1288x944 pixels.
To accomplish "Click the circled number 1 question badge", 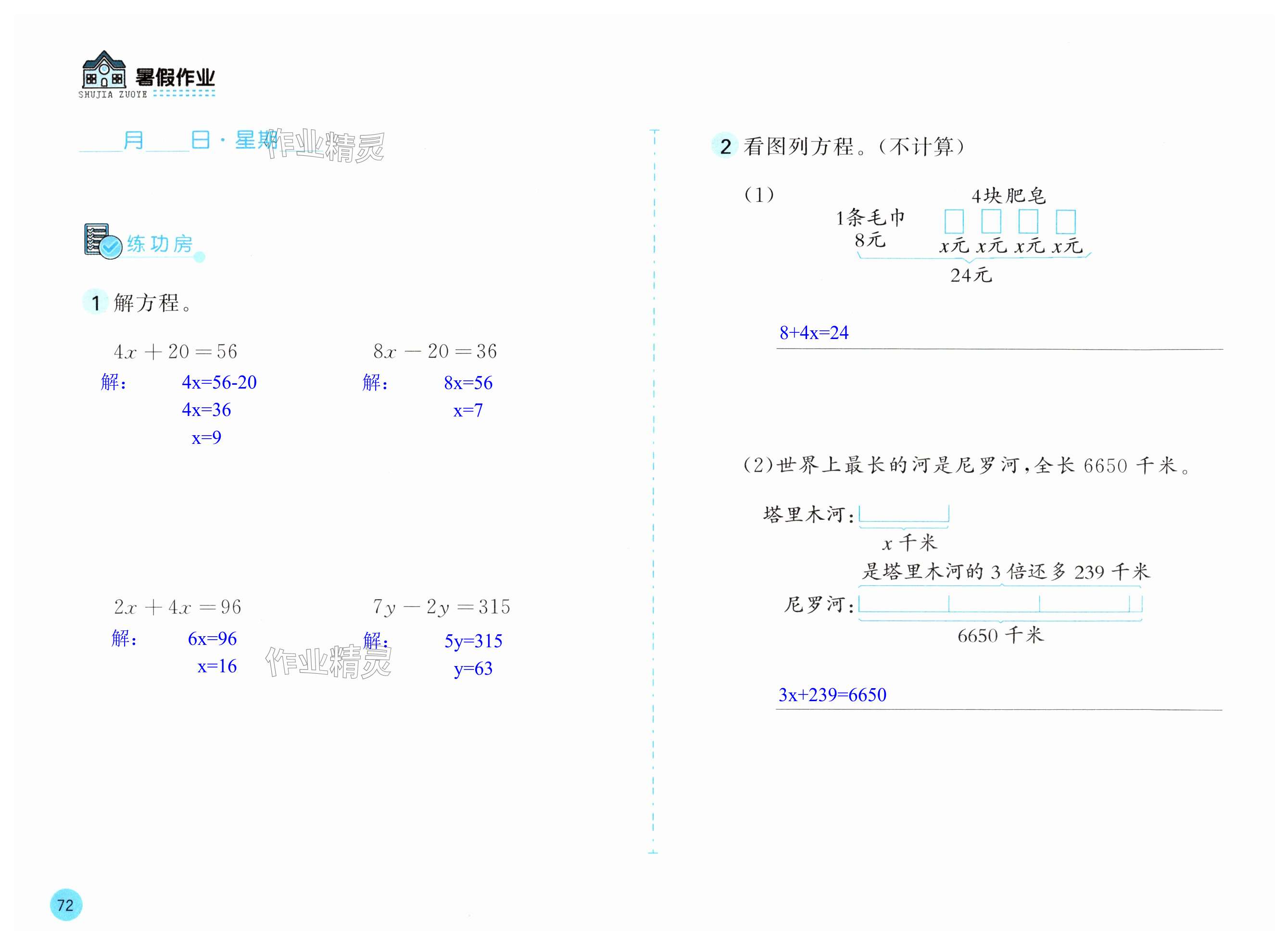I will click(95, 302).
